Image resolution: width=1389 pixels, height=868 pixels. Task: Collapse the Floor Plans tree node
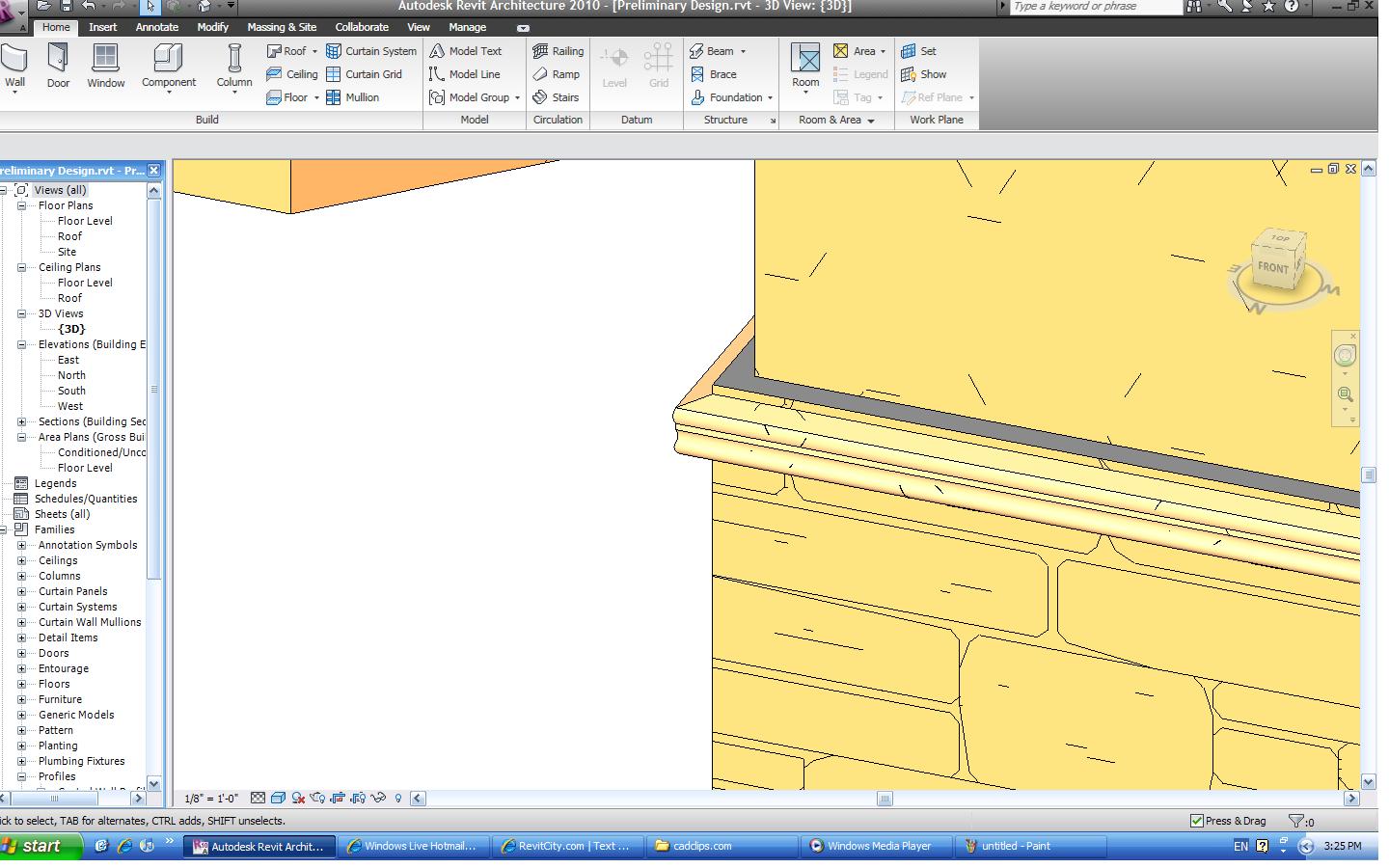21,205
